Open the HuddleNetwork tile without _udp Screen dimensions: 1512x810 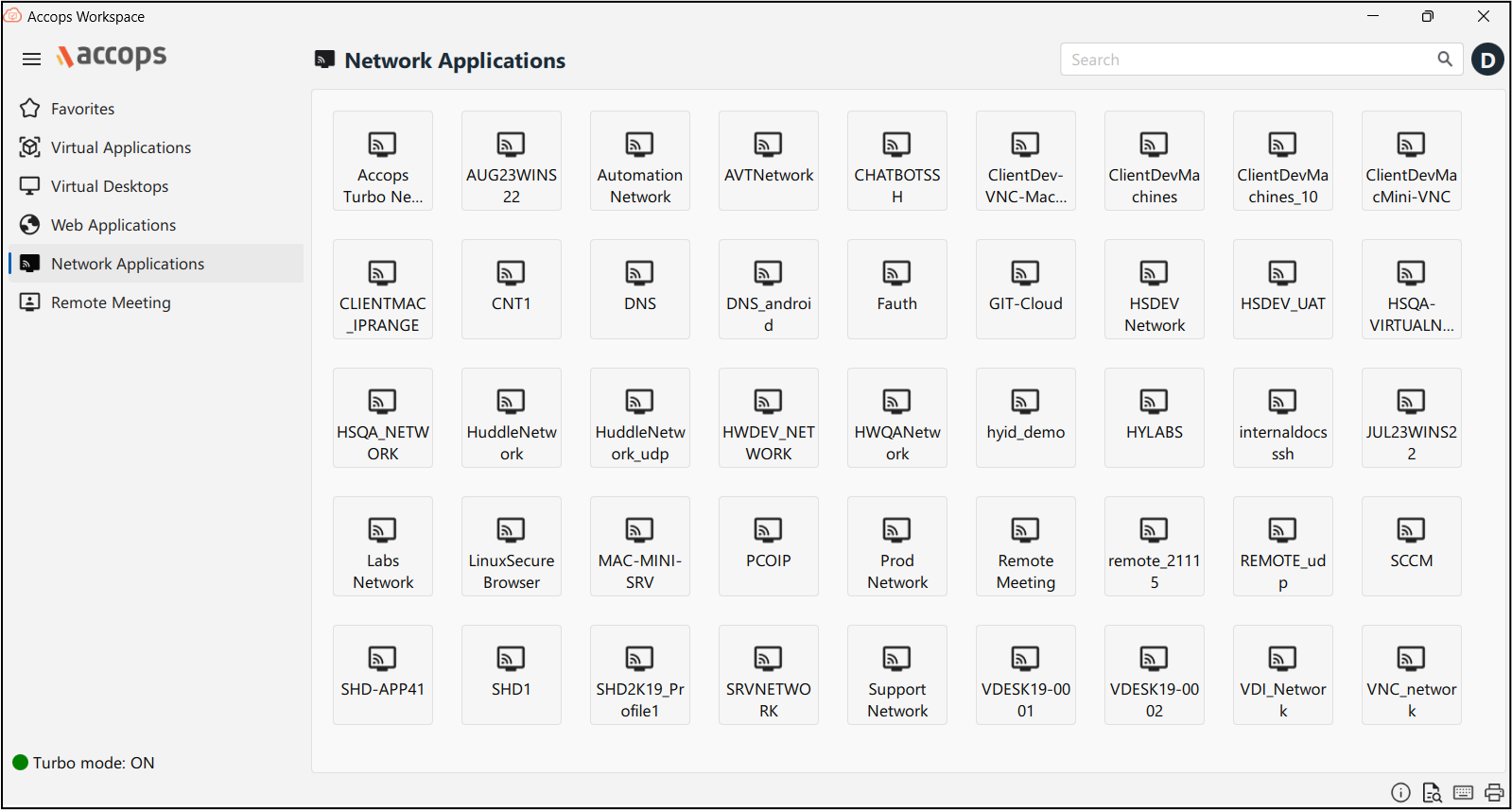click(x=512, y=418)
